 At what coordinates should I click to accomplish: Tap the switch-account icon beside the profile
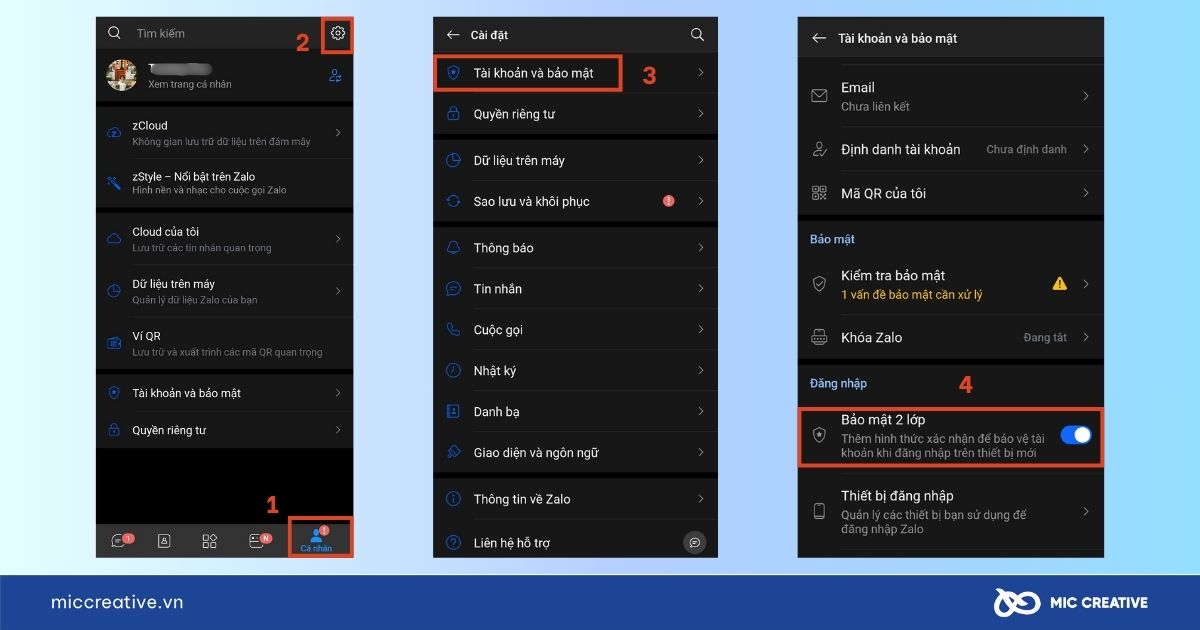click(335, 76)
